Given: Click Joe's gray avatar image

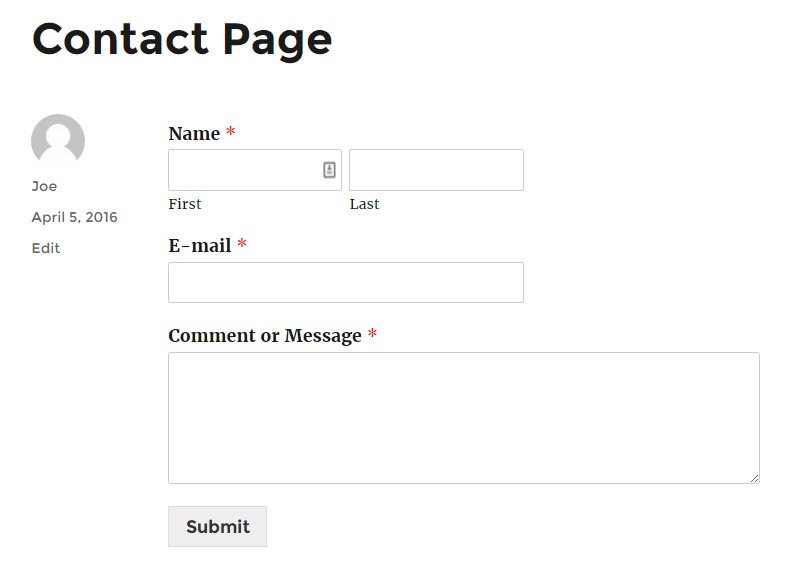Looking at the screenshot, I should pos(58,140).
